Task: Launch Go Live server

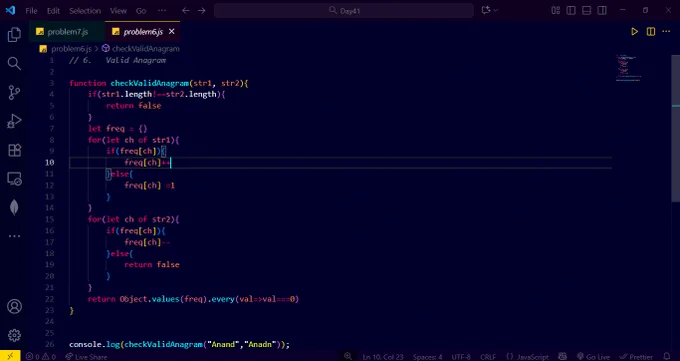Action: click(x=593, y=357)
